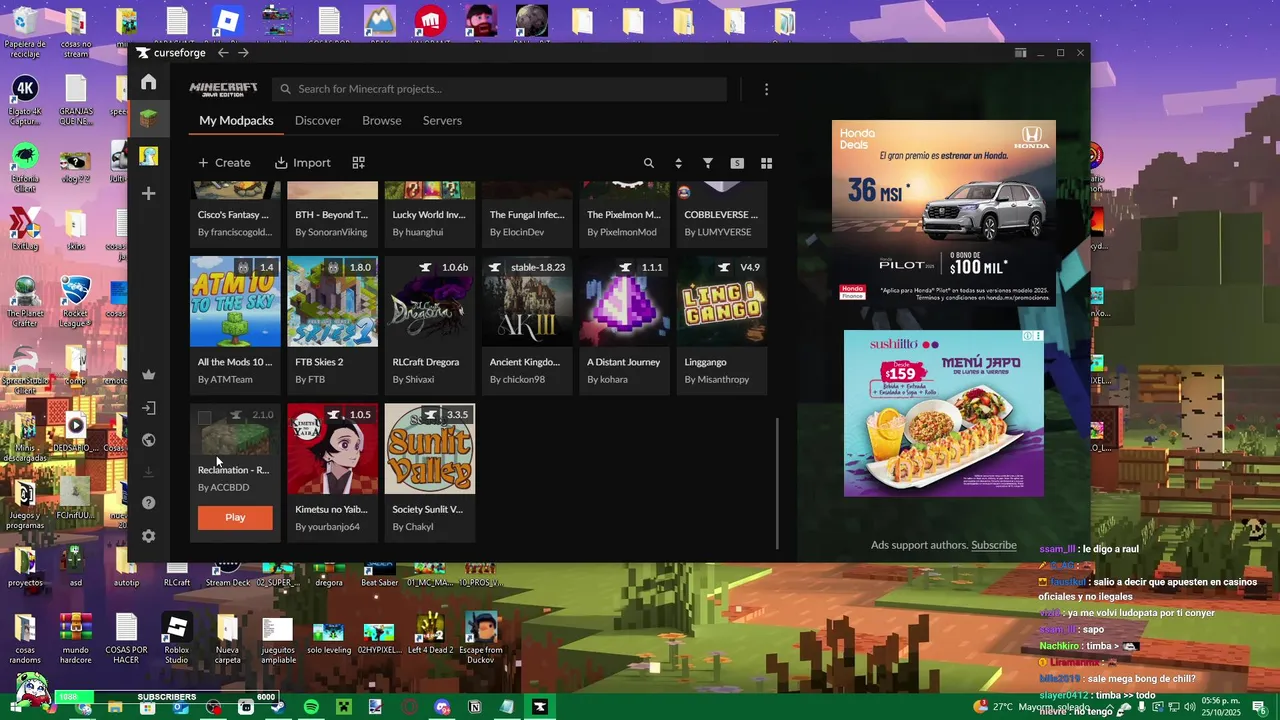Viewport: 1280px width, 720px height.
Task: Add a new game with the plus icon
Action: (148, 193)
